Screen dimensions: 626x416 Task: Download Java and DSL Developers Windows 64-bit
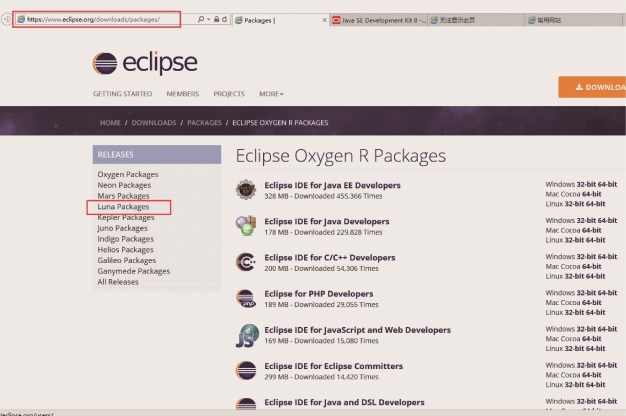click(607, 401)
